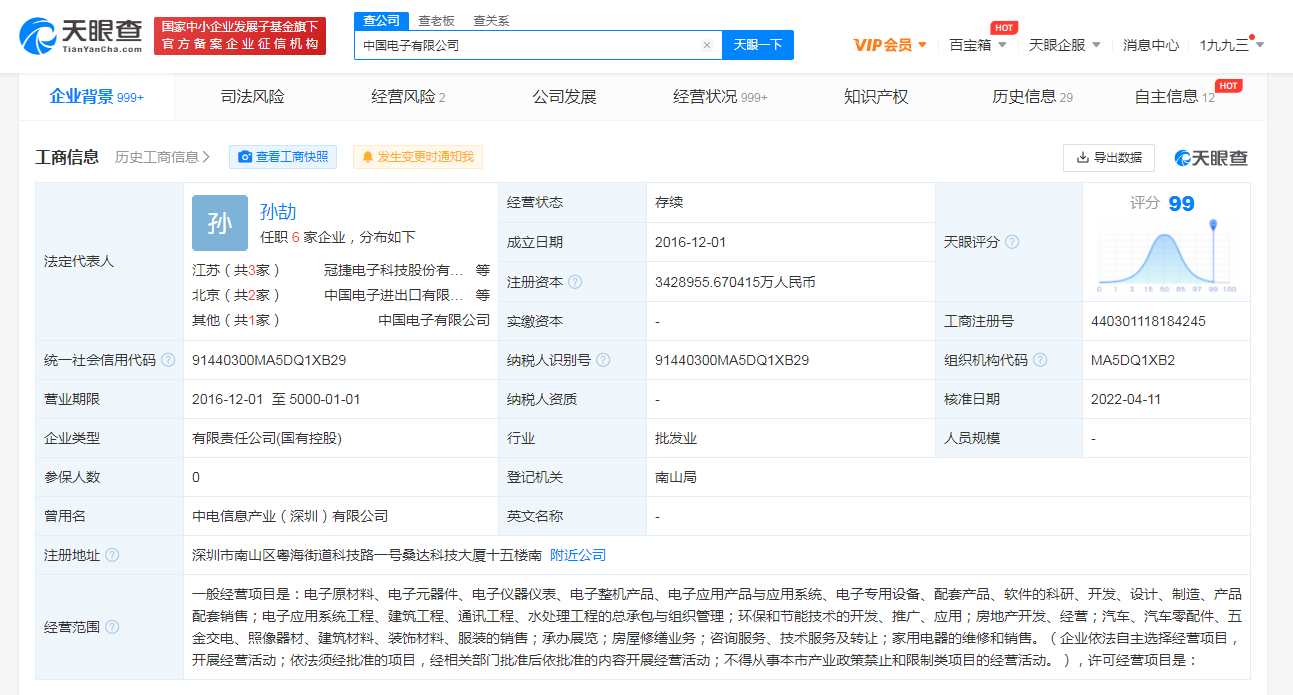The width and height of the screenshot is (1293, 695).
Task: Select the 历史信息 tab
Action: (1032, 97)
